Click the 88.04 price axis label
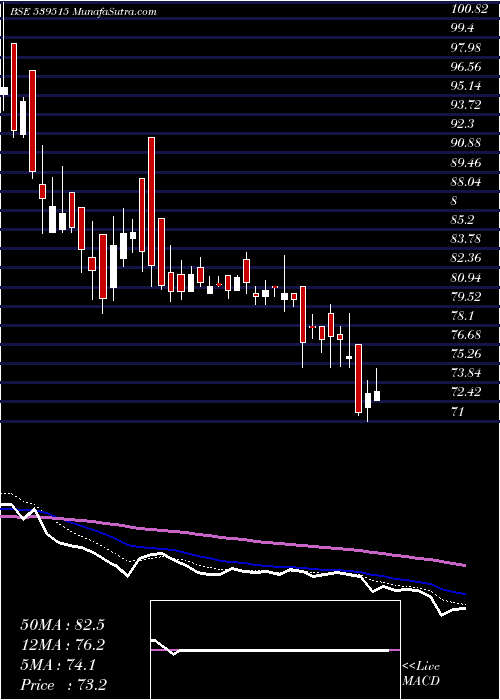Image resolution: width=500 pixels, height=700 pixels. pyautogui.click(x=466, y=182)
